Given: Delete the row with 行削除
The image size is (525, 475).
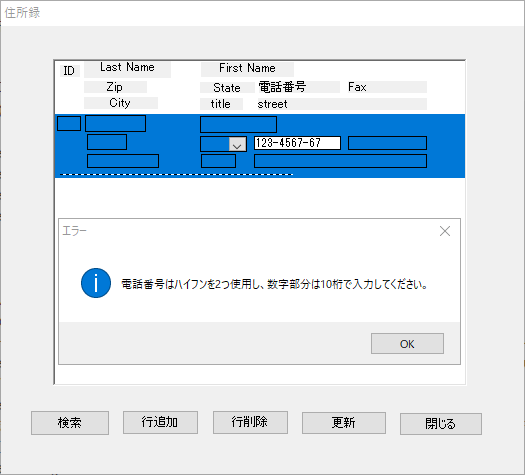Looking at the screenshot, I should tap(250, 422).
